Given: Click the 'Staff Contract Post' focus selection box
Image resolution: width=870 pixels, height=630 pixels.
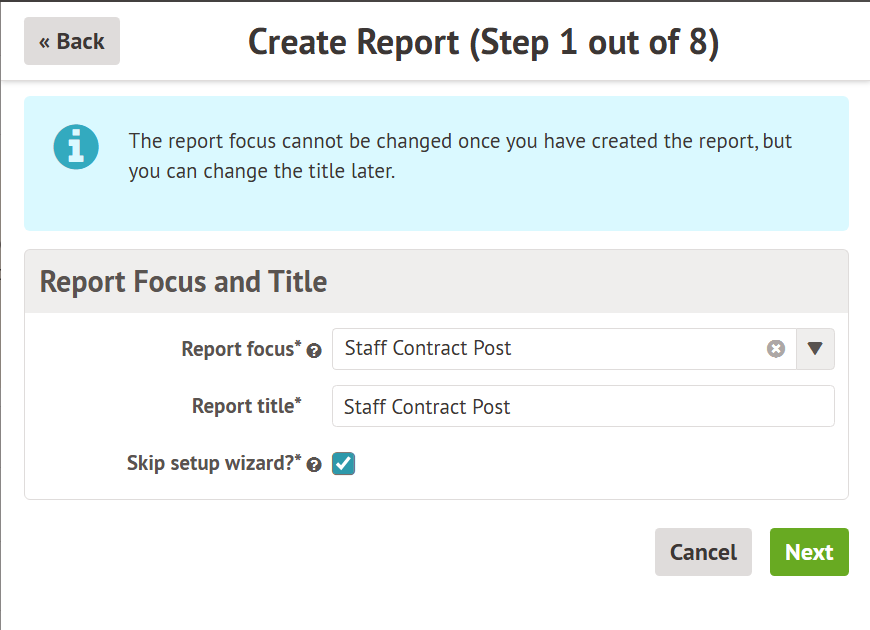Looking at the screenshot, I should (x=550, y=349).
